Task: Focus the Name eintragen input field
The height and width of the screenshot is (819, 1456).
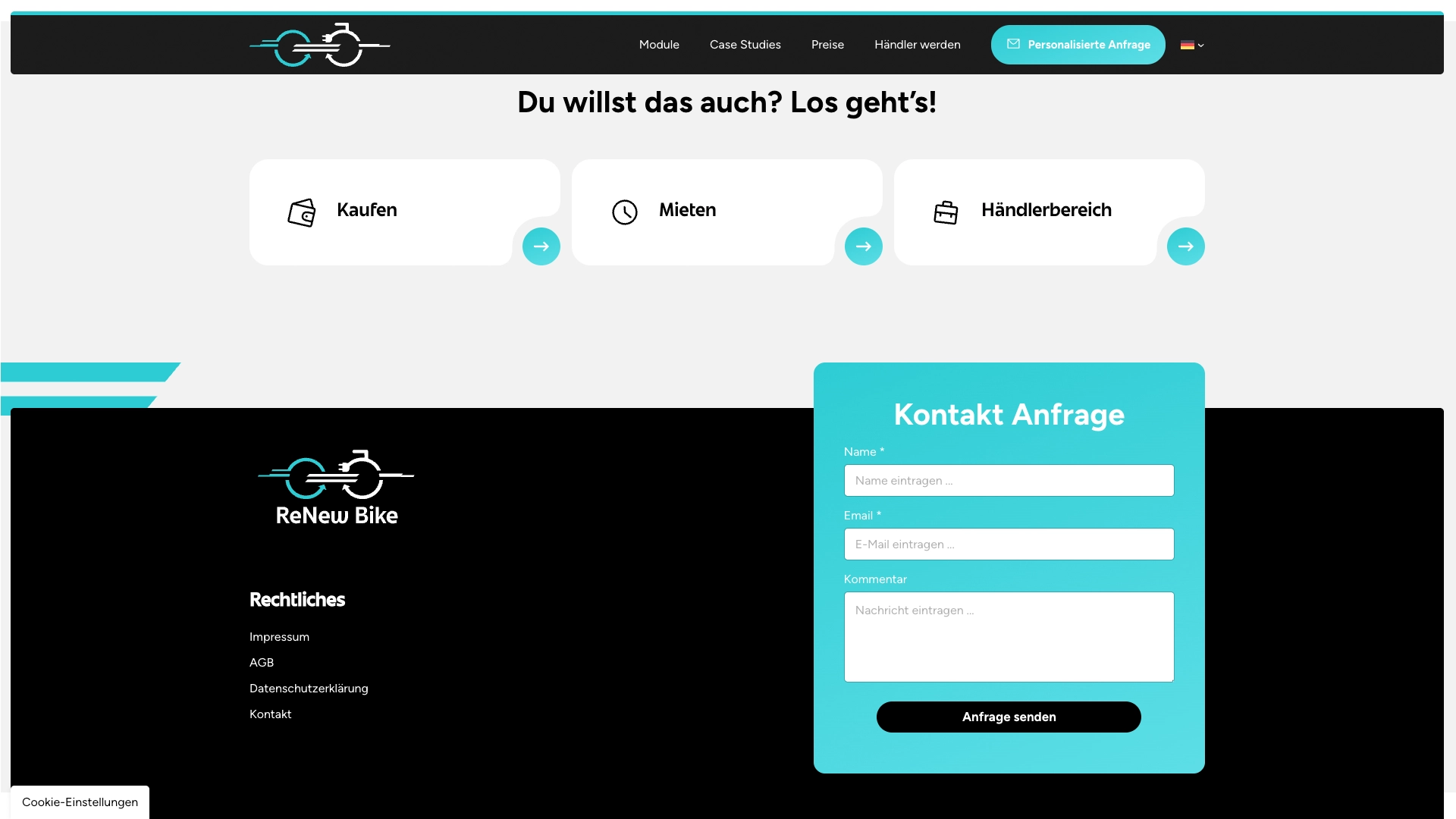Action: point(1009,481)
